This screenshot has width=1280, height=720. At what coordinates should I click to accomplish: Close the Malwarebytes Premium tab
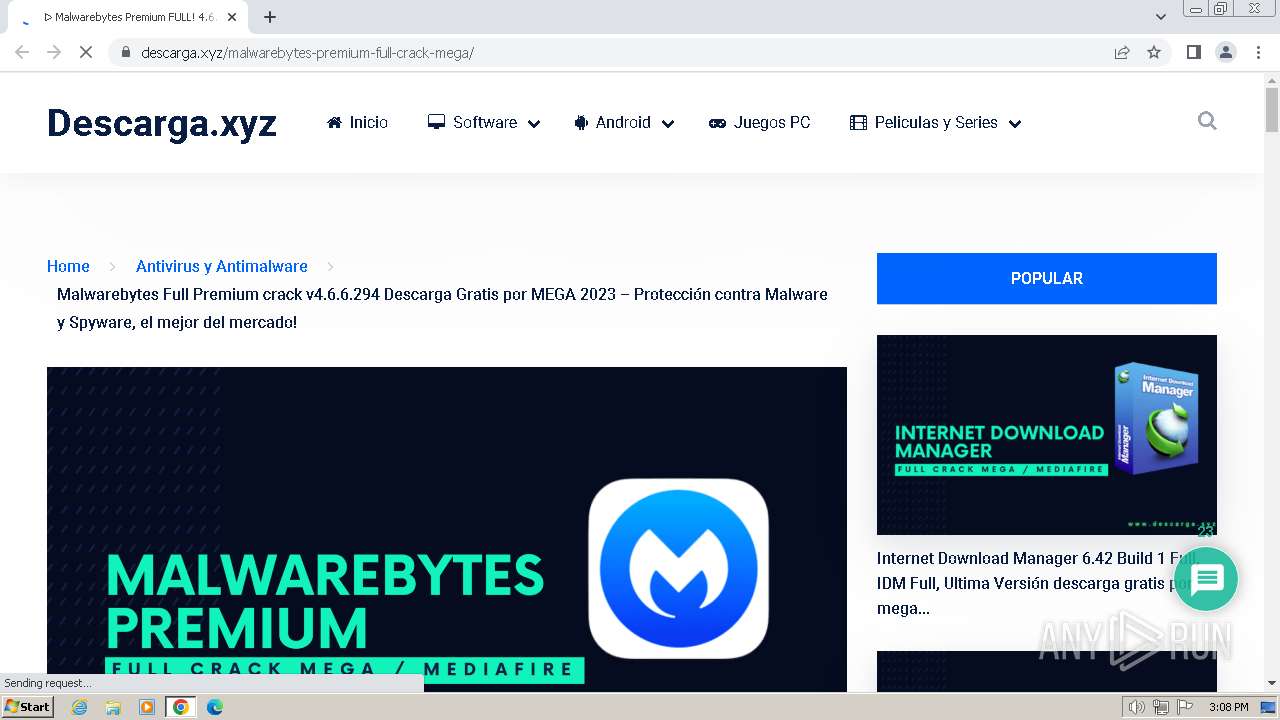(x=232, y=17)
